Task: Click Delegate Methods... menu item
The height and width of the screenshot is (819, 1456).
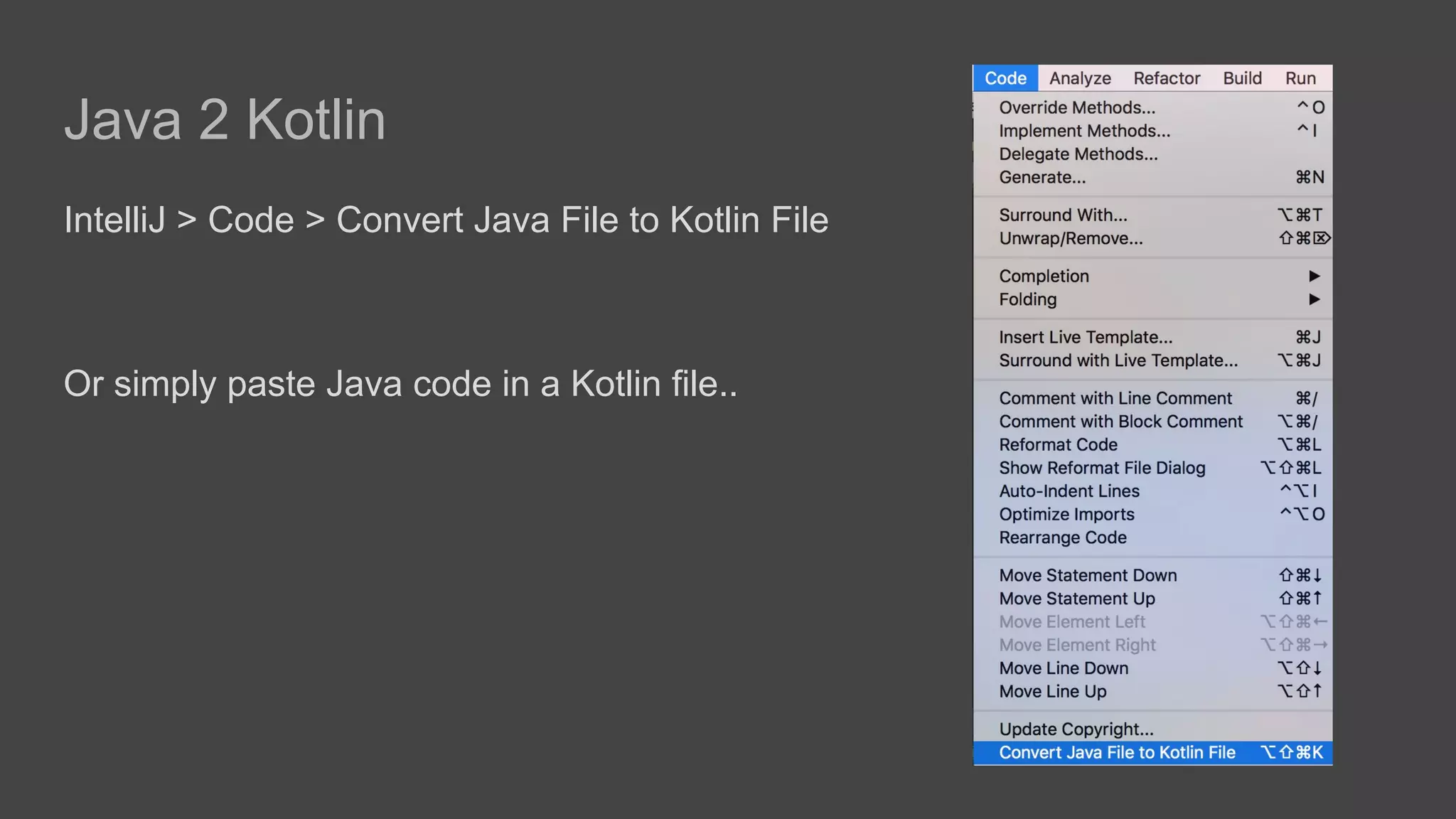Action: click(x=1152, y=154)
